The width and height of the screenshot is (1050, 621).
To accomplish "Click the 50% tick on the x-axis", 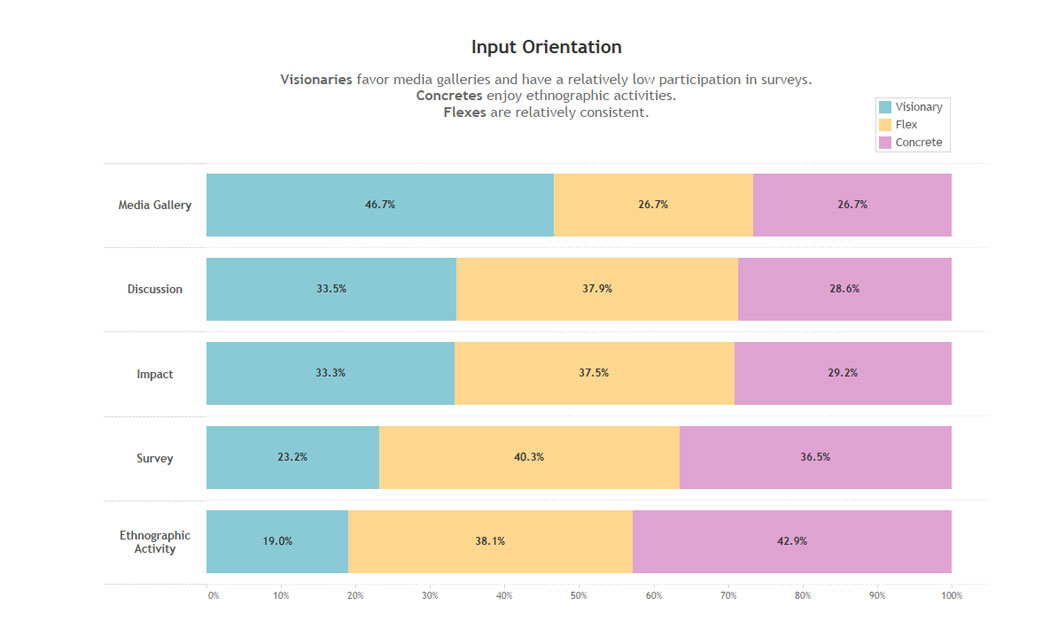I will tap(578, 596).
